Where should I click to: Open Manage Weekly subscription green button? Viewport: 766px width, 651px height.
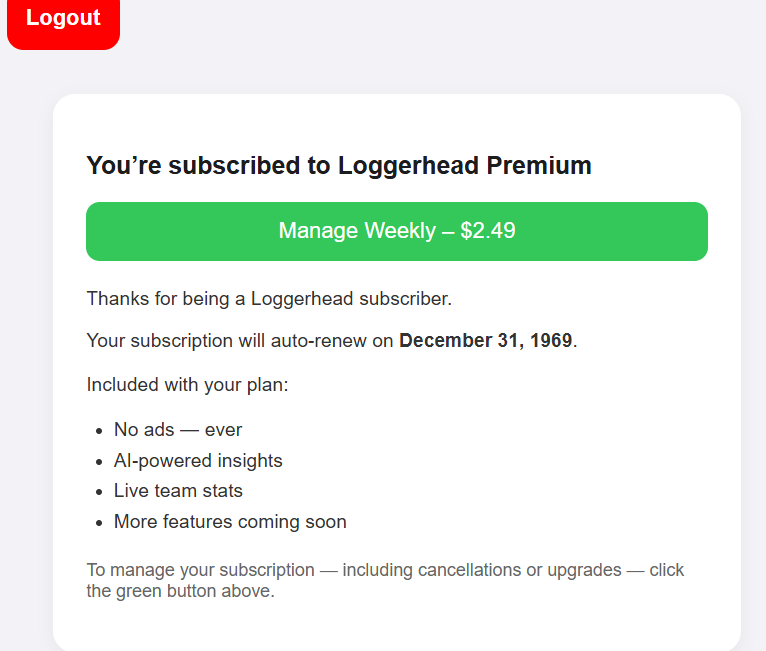(x=396, y=231)
